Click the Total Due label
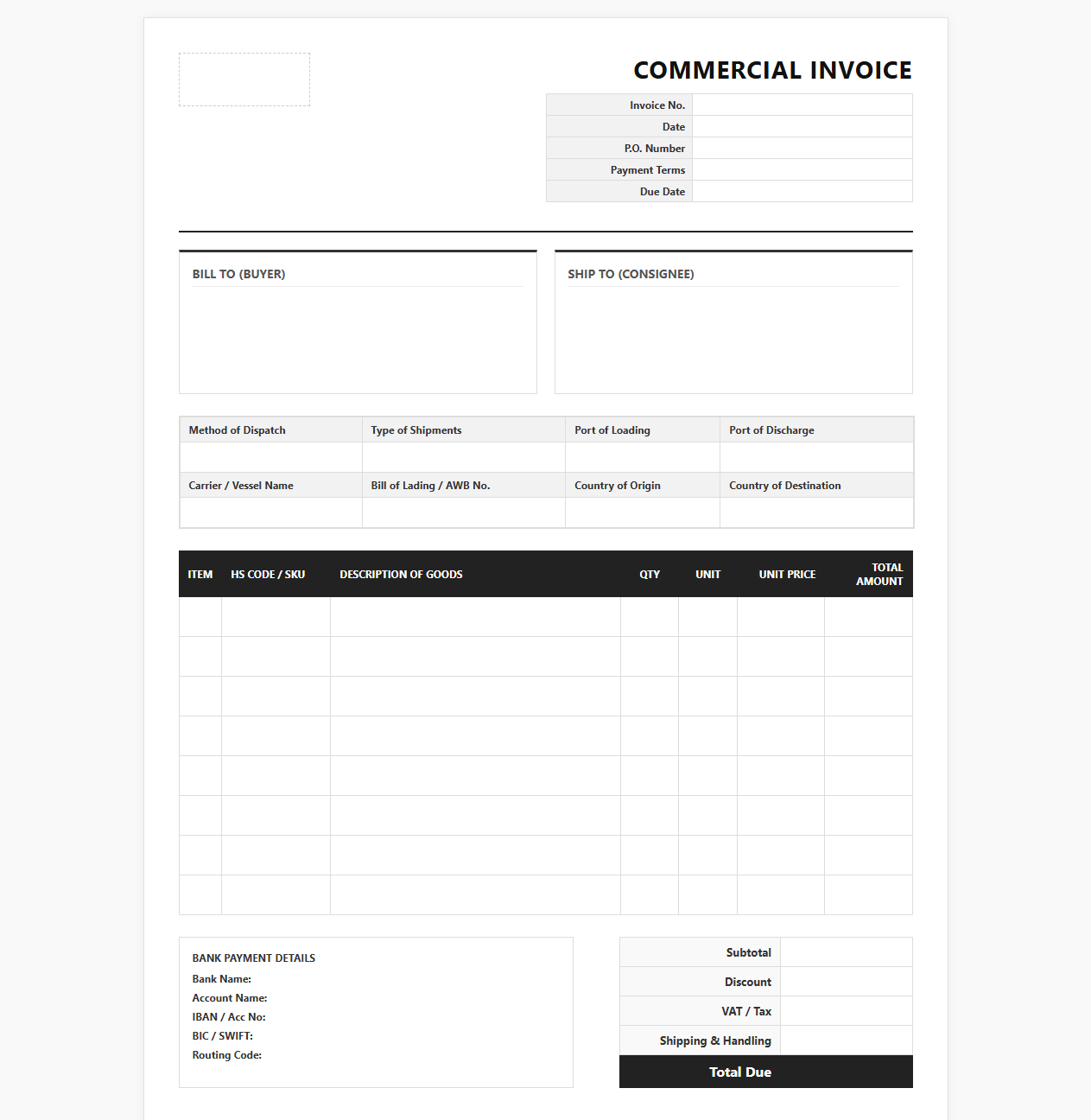Screen dimensions: 1091x1120 (740, 1072)
